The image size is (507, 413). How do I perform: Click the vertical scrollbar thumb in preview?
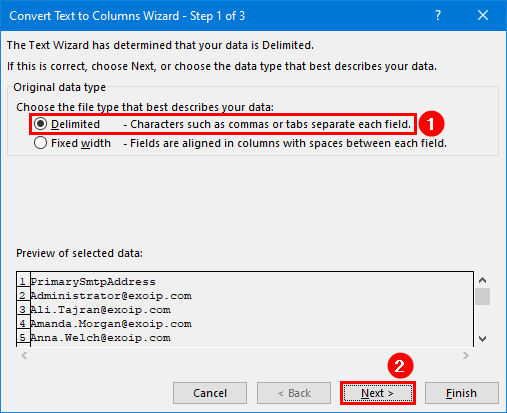482,296
